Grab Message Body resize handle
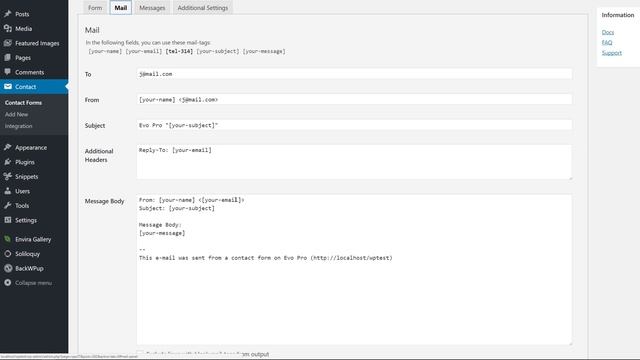The height and width of the screenshot is (360, 640). (570, 343)
